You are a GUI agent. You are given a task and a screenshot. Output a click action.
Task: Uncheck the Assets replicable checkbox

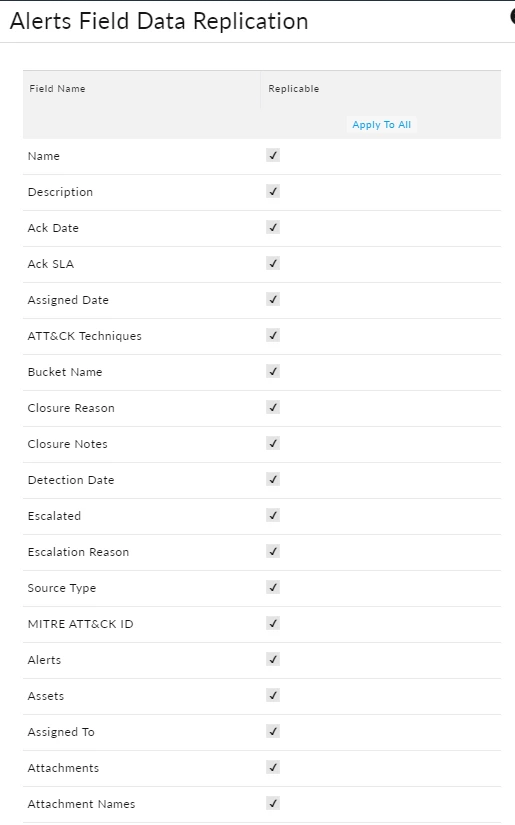tap(273, 696)
